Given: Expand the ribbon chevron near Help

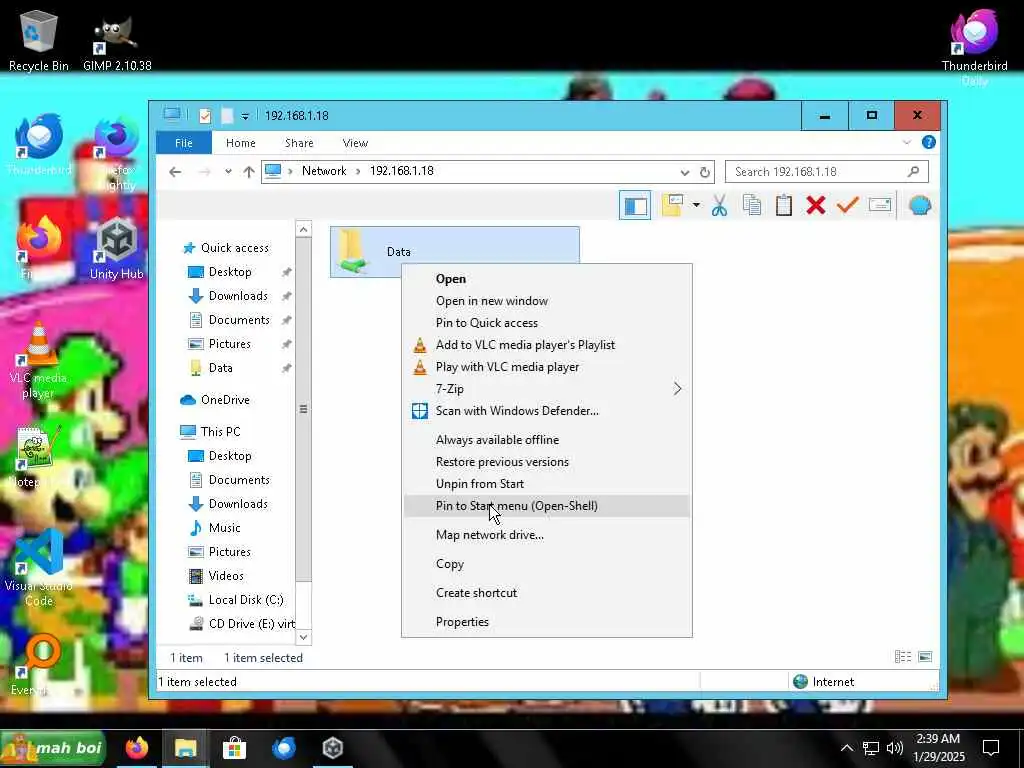Looking at the screenshot, I should (x=906, y=142).
